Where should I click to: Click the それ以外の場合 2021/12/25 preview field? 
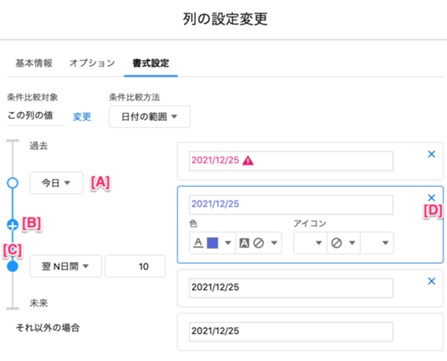point(291,331)
